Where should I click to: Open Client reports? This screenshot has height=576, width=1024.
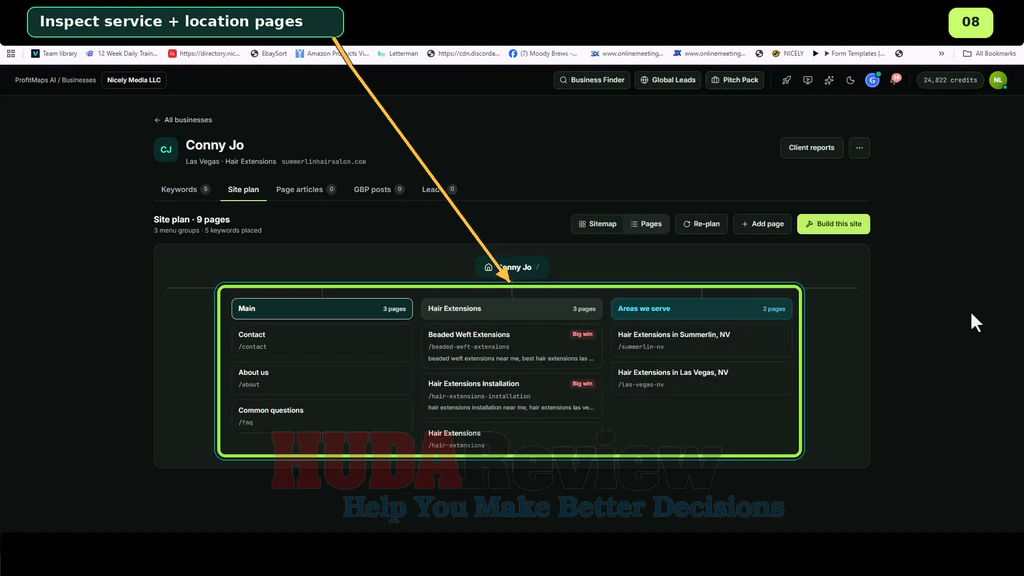pos(811,148)
